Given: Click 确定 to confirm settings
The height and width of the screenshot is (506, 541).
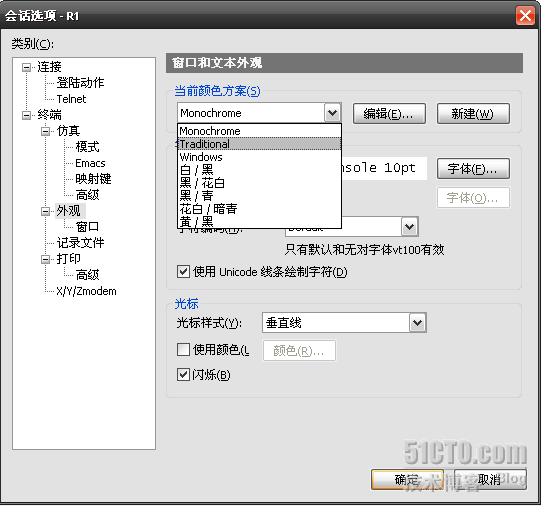Looking at the screenshot, I should click(407, 479).
